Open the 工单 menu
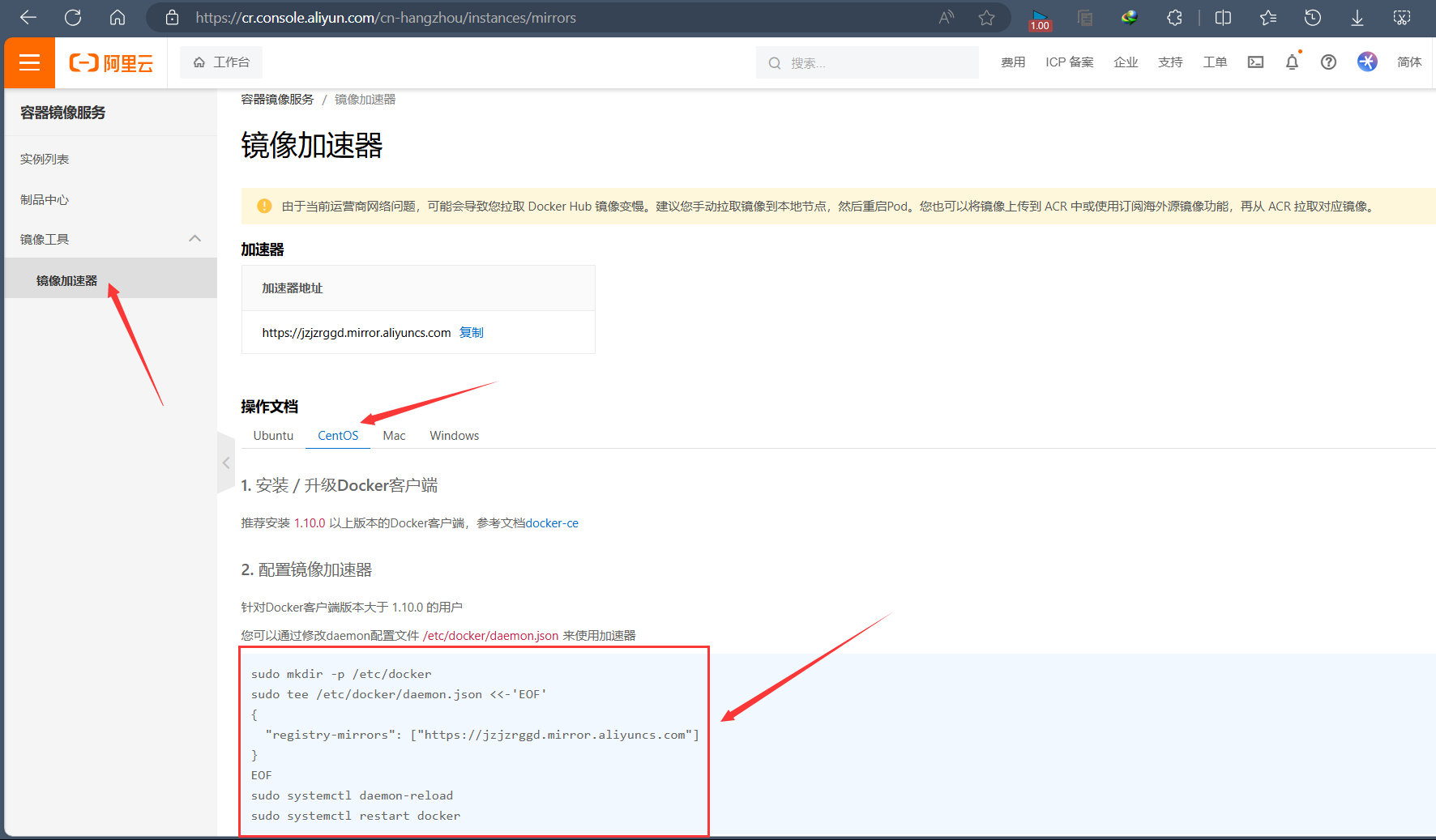 (x=1215, y=62)
